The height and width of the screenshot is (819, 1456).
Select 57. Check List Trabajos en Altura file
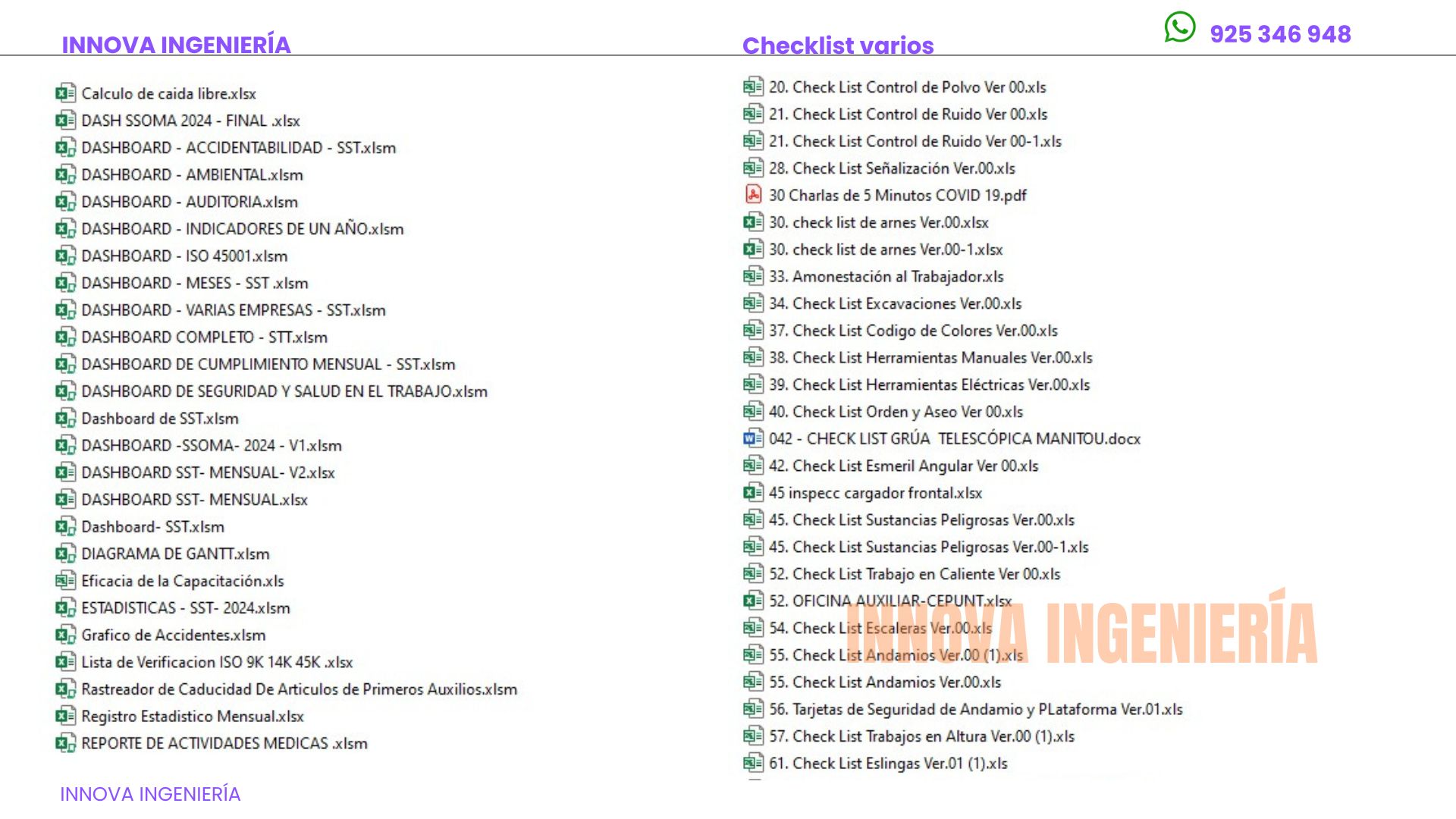pos(921,736)
